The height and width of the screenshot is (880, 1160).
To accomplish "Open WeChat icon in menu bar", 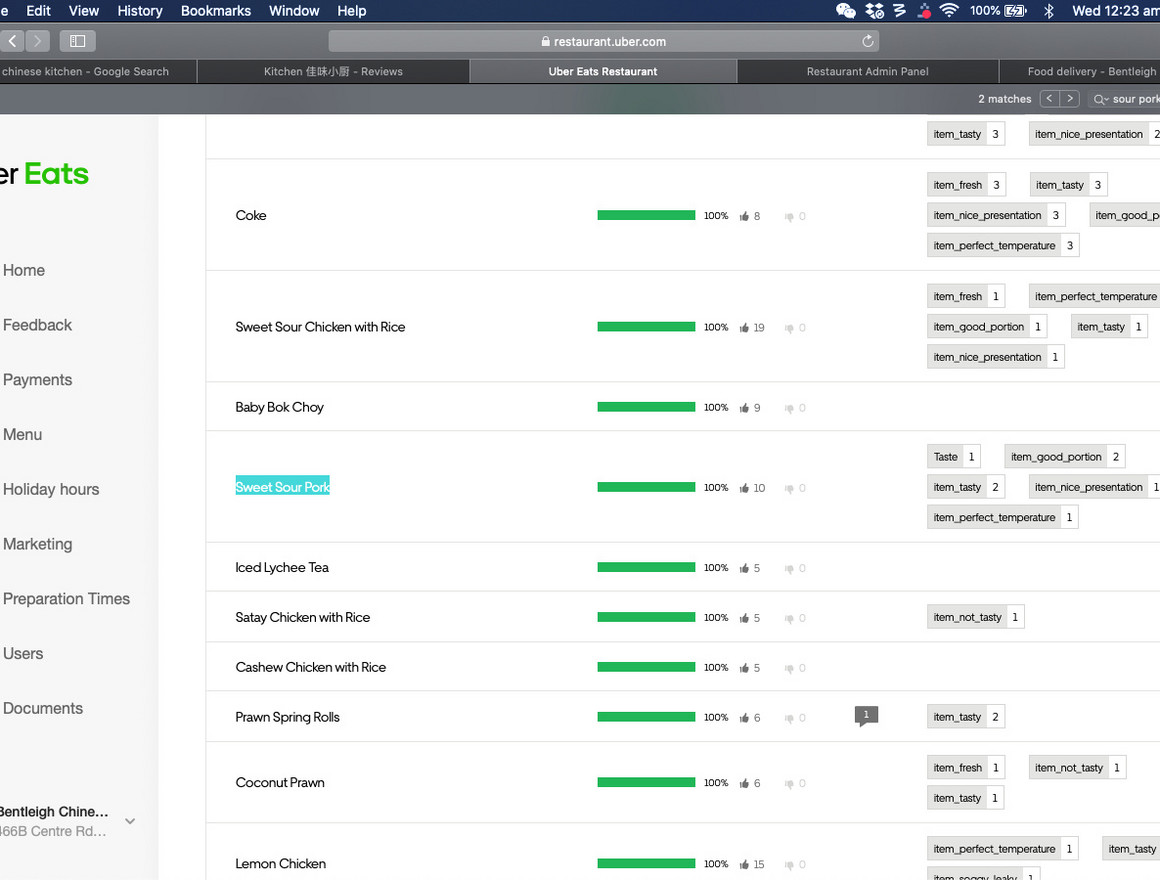I will [846, 10].
